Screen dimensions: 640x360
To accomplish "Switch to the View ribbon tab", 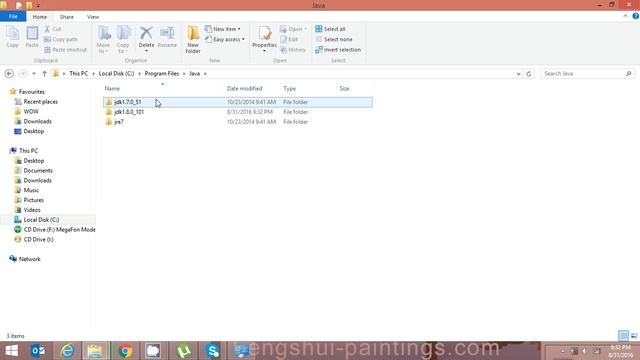I will click(93, 17).
